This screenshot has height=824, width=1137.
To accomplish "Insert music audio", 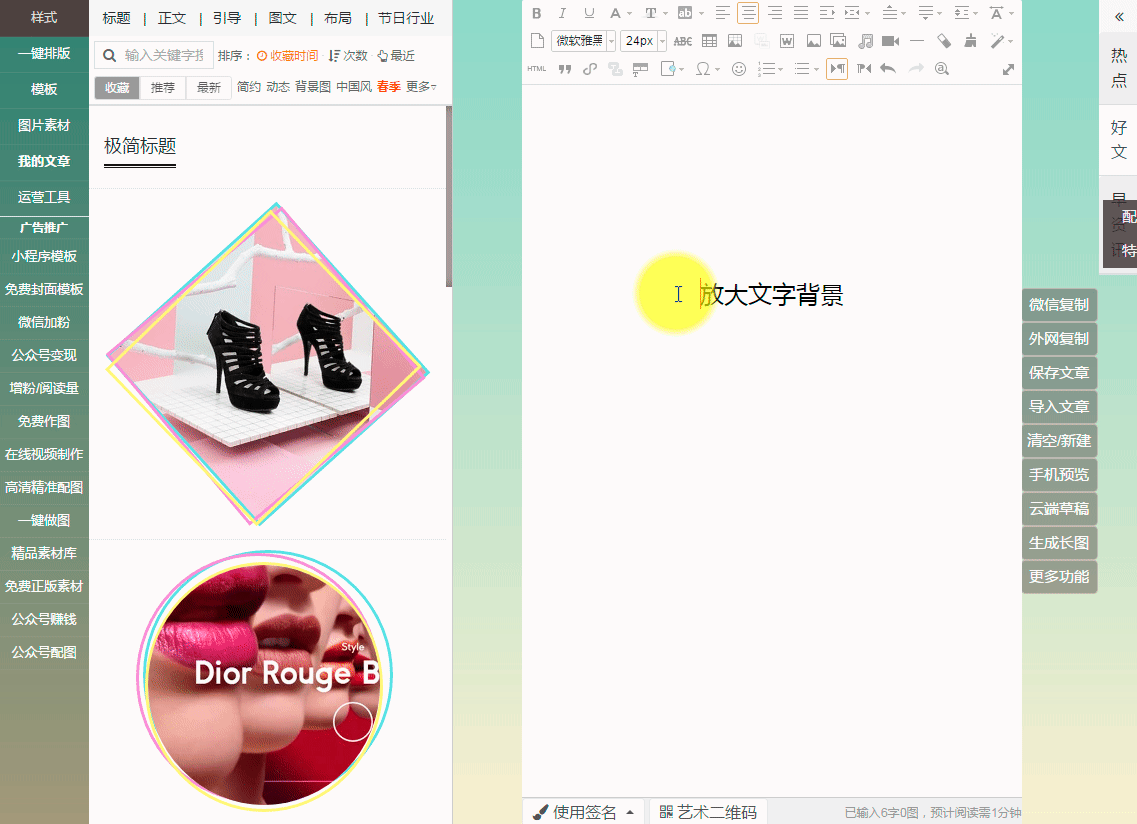I will click(x=865, y=41).
